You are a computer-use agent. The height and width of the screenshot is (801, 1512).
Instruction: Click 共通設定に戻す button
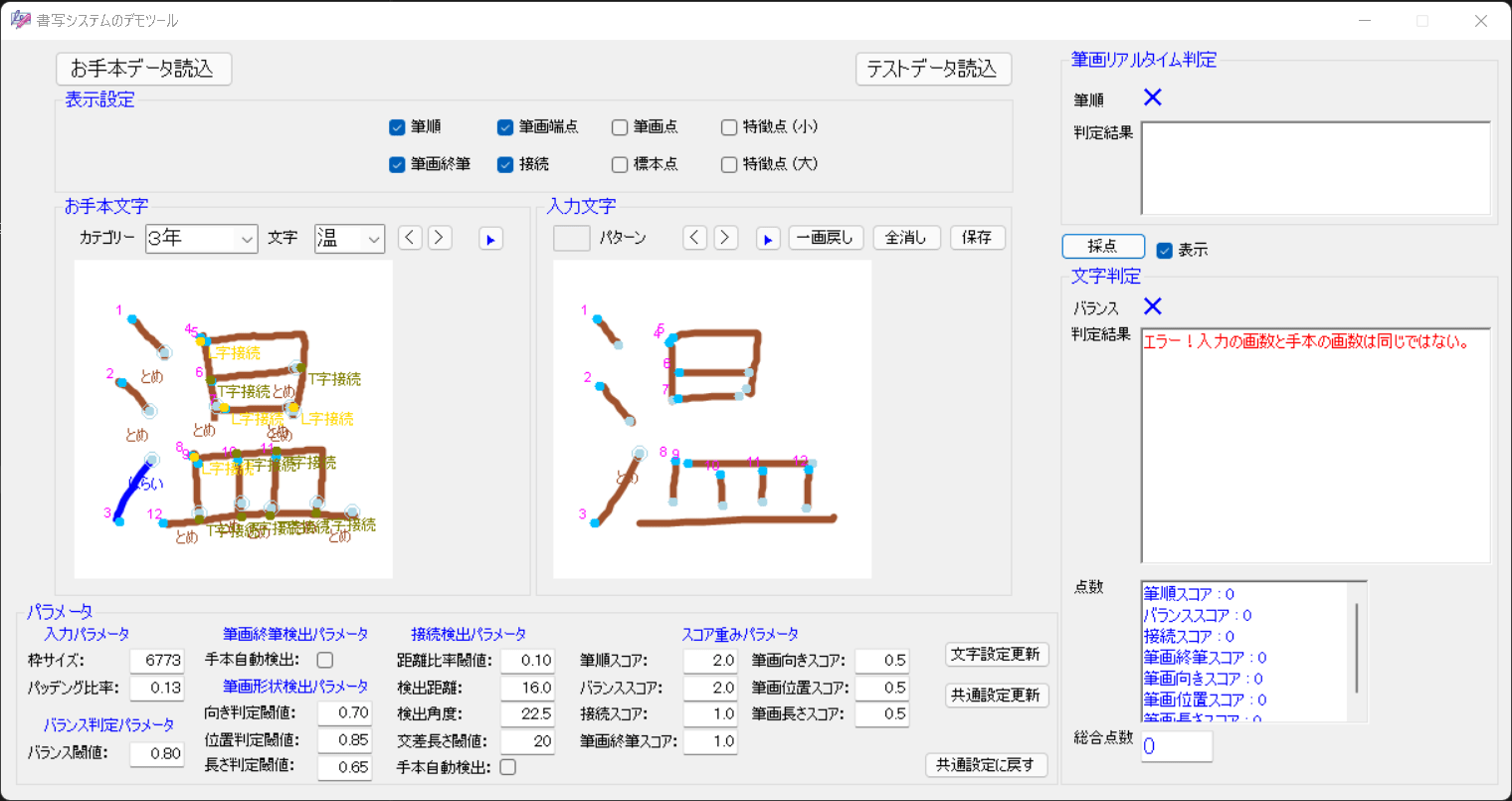(x=987, y=765)
